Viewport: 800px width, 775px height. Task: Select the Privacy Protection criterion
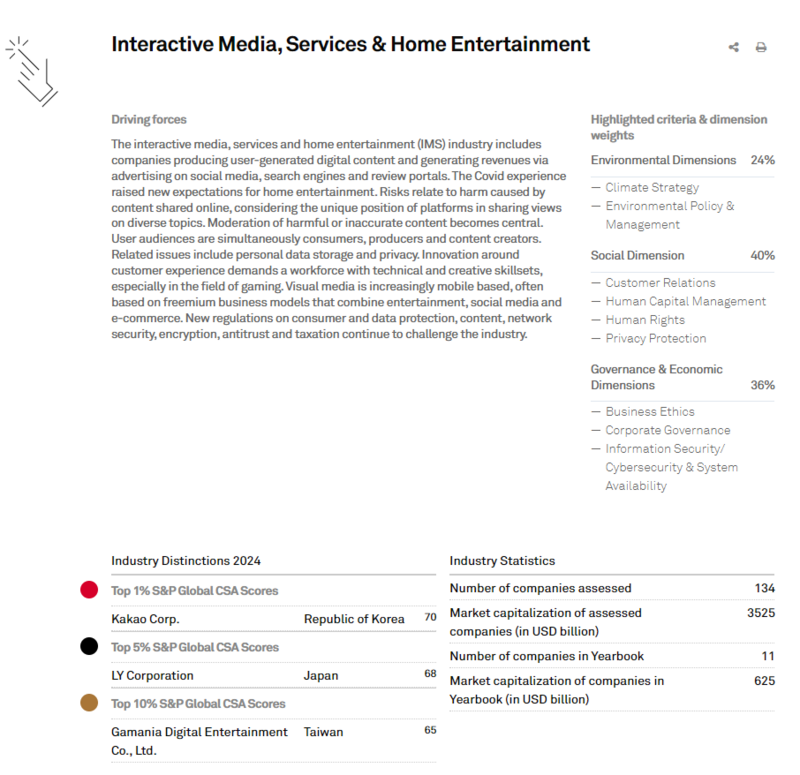[x=655, y=338]
